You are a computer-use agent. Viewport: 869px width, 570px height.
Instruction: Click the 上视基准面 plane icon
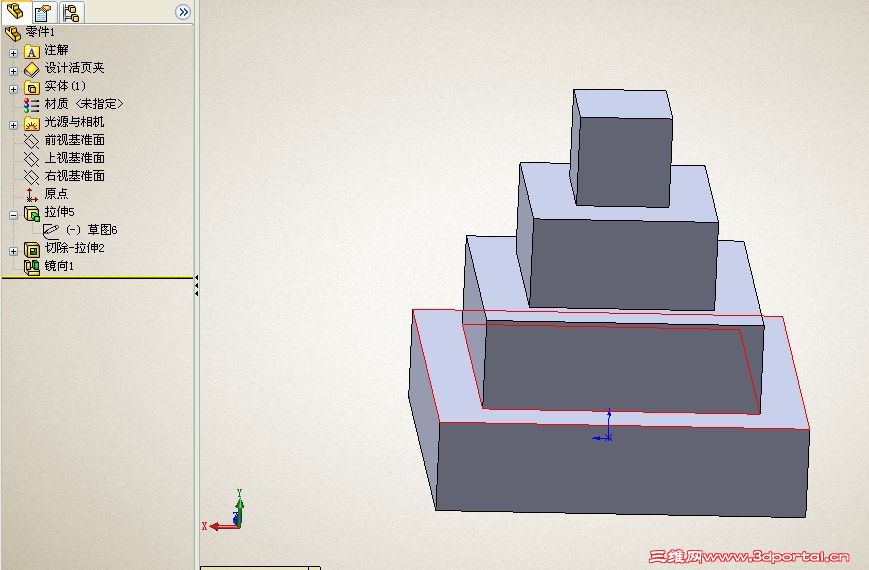[31, 159]
